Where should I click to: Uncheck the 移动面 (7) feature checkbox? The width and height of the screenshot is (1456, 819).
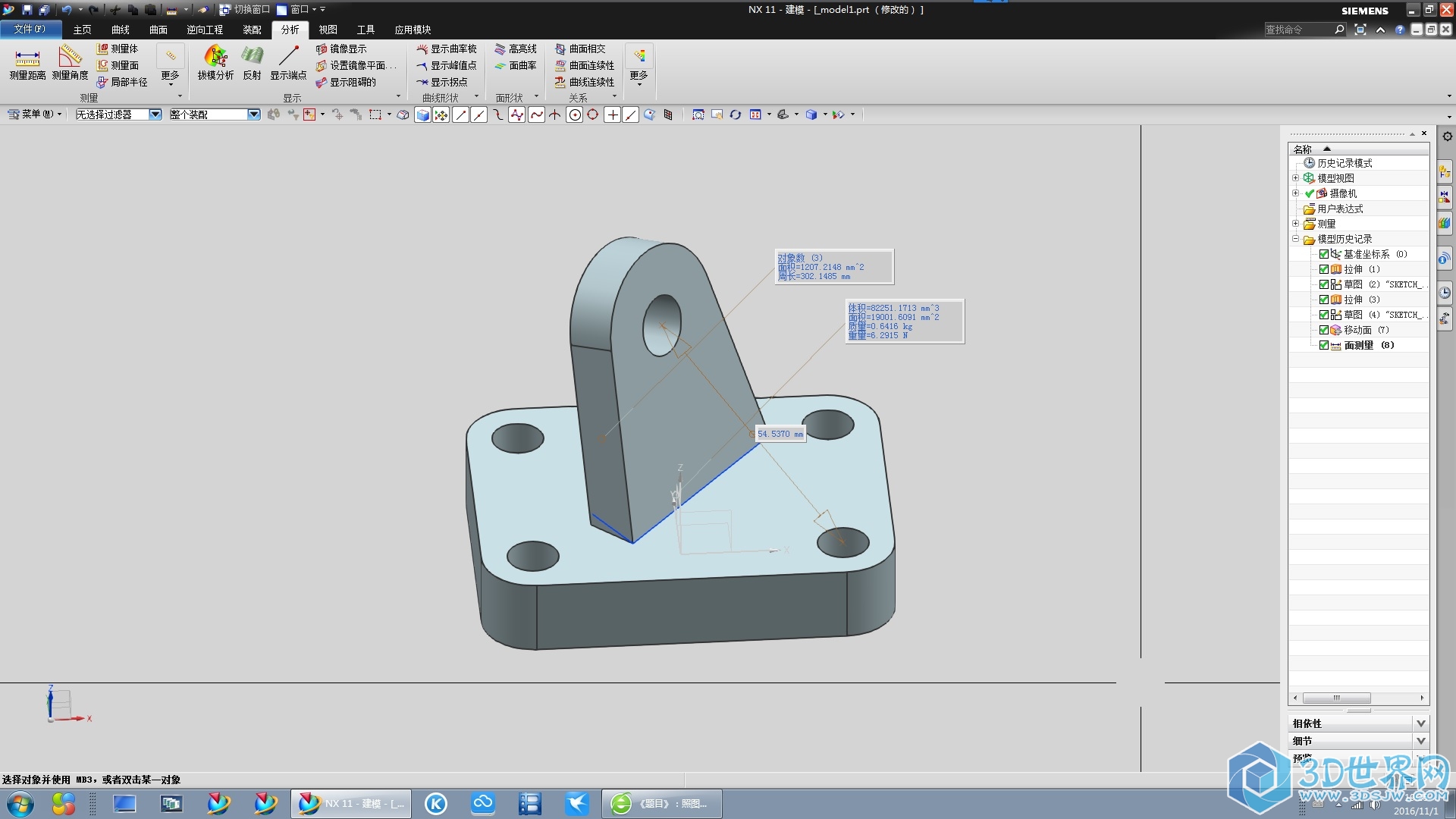(1324, 330)
